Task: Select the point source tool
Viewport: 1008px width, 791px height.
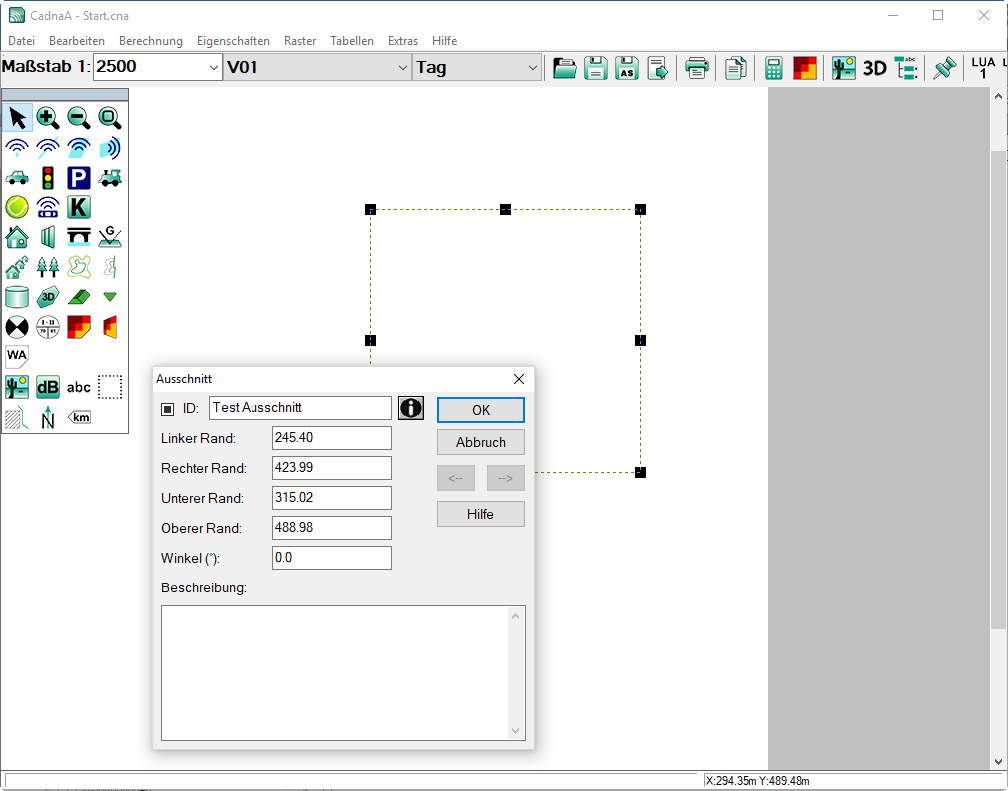Action: point(17,149)
